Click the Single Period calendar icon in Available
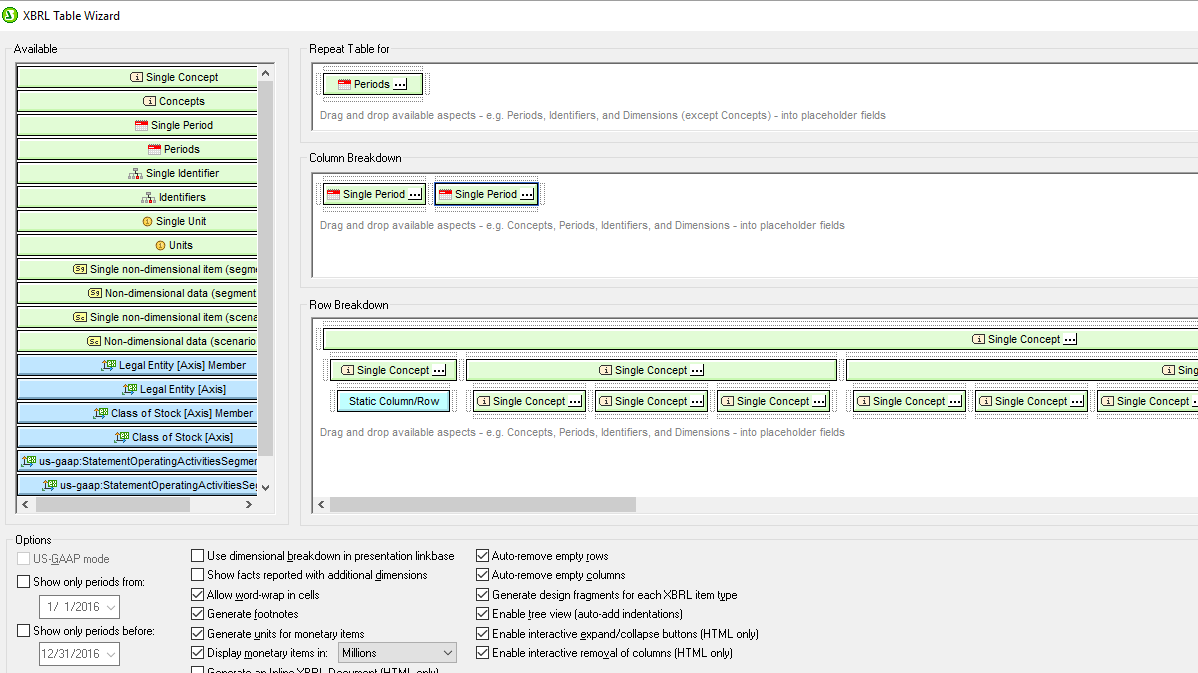 point(141,125)
